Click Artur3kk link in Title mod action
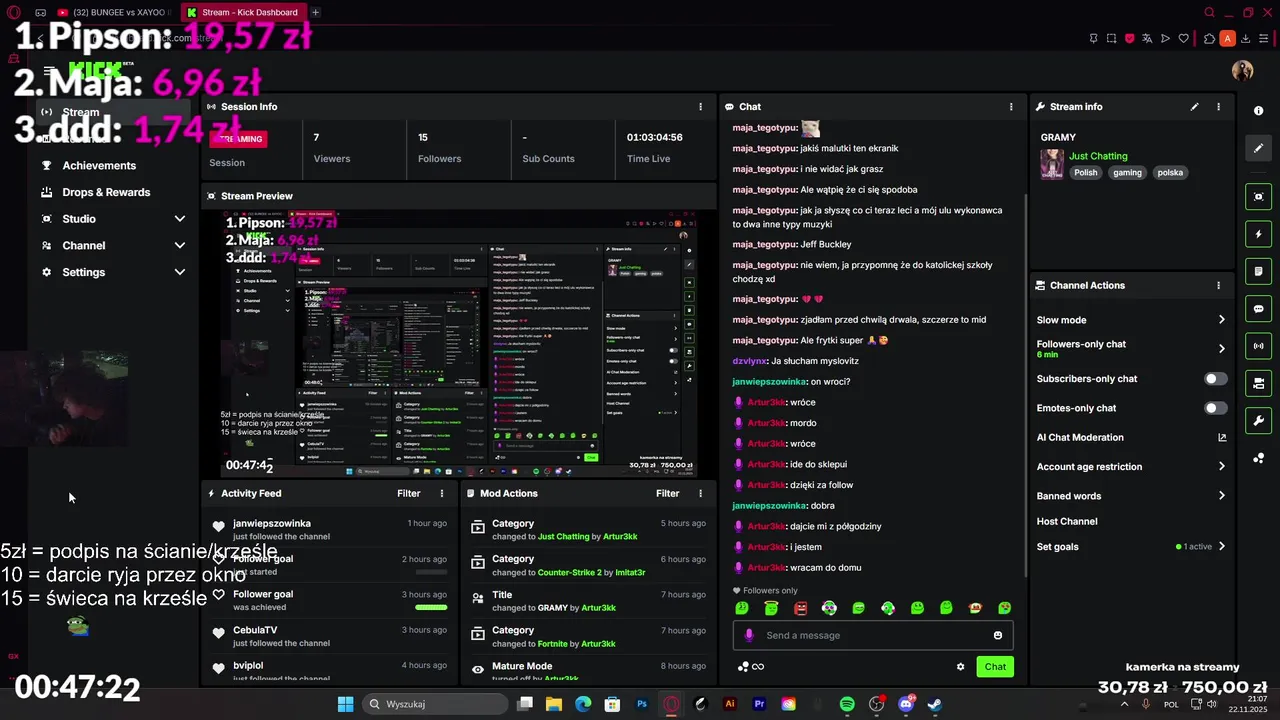The width and height of the screenshot is (1280, 720). [600, 608]
